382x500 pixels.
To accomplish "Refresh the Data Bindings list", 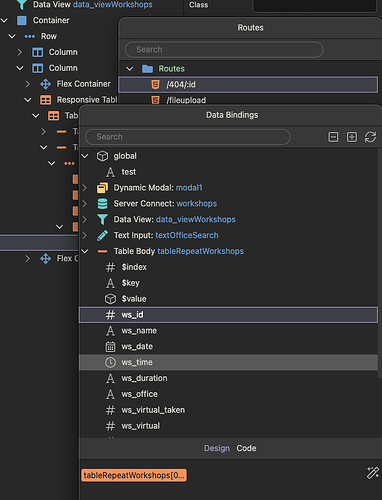I will pyautogui.click(x=370, y=137).
